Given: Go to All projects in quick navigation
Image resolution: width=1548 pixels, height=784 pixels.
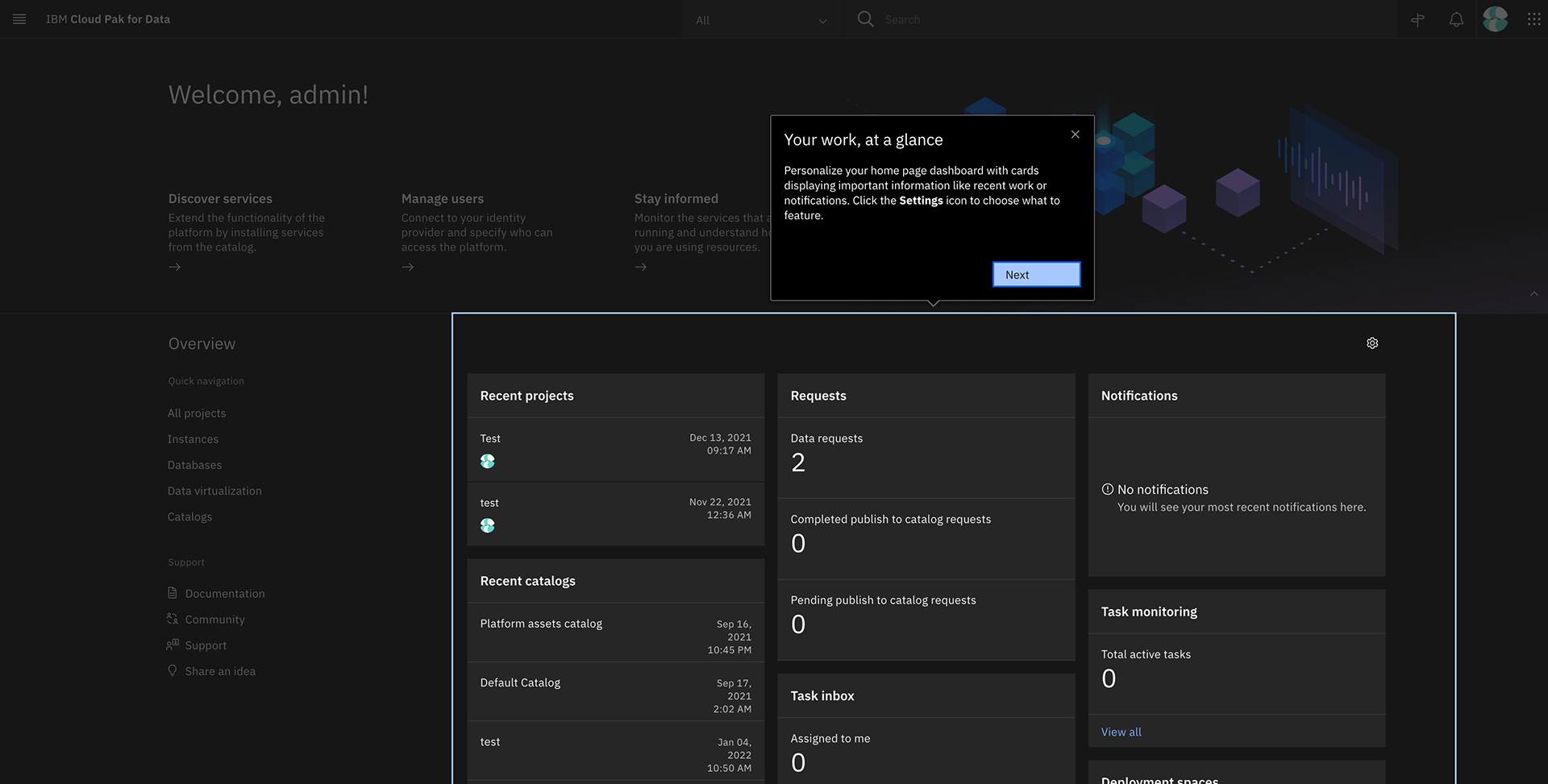Looking at the screenshot, I should point(197,413).
